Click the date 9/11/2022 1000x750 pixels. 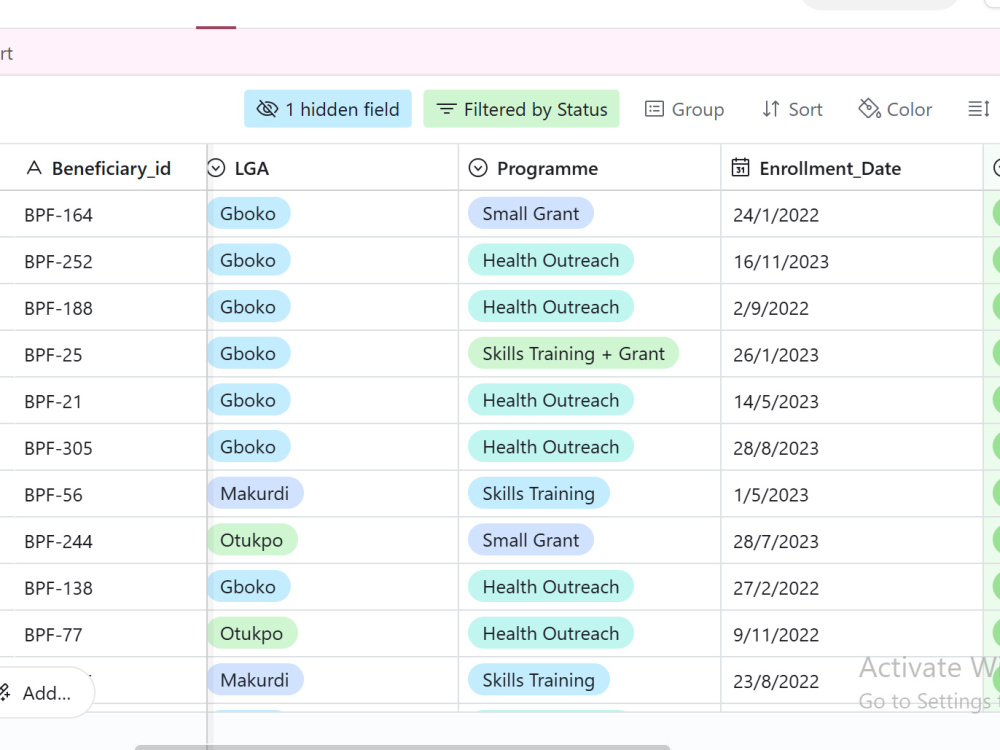776,635
